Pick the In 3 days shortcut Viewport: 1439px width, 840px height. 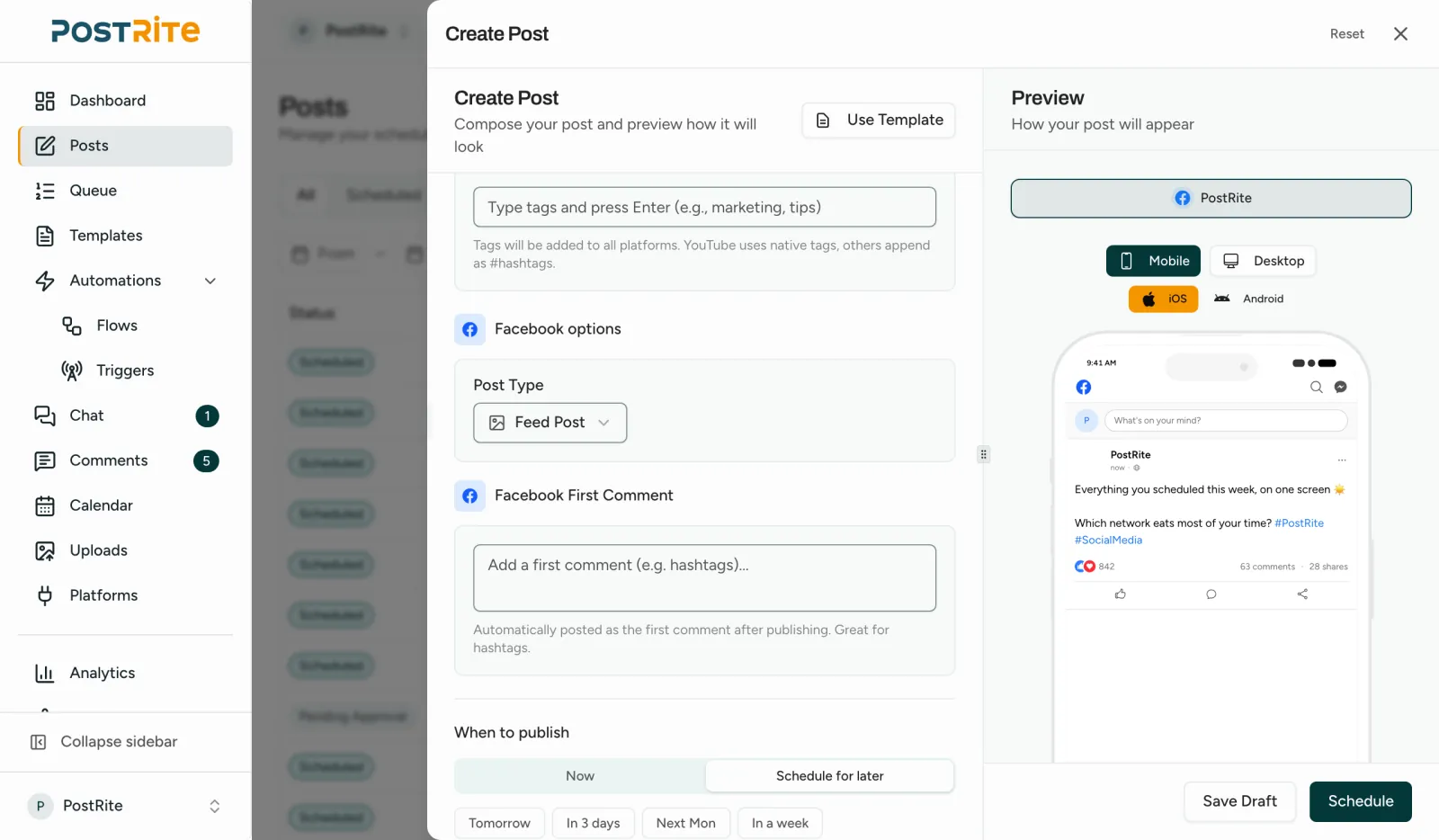click(594, 823)
